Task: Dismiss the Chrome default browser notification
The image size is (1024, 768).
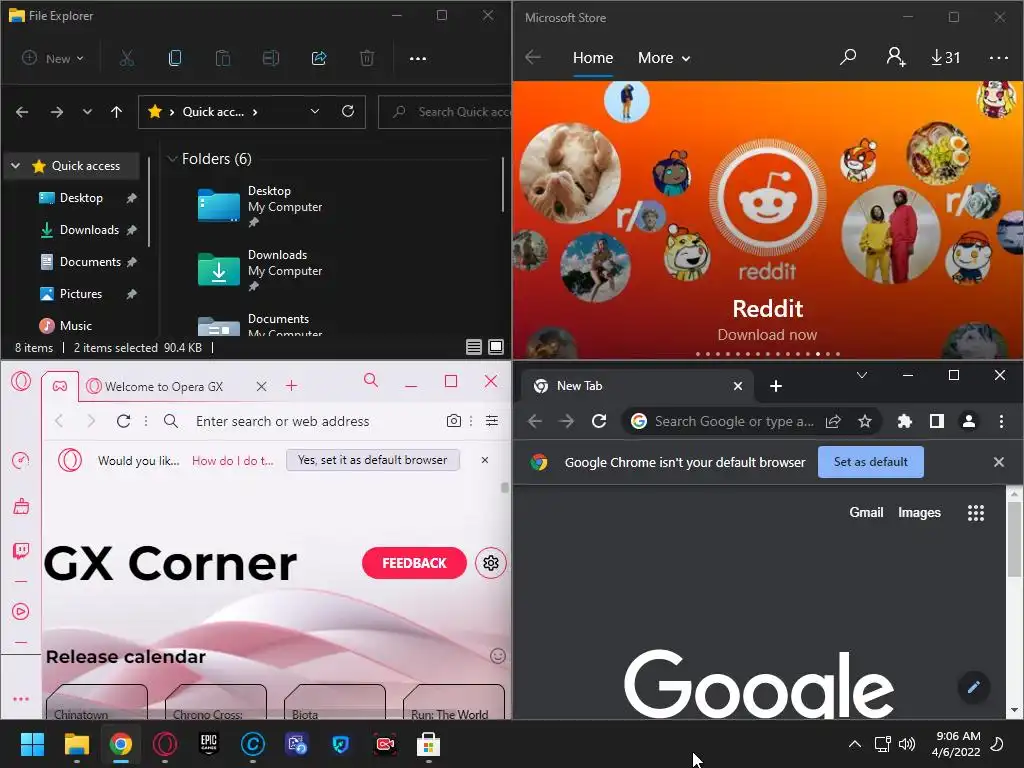Action: point(999,462)
